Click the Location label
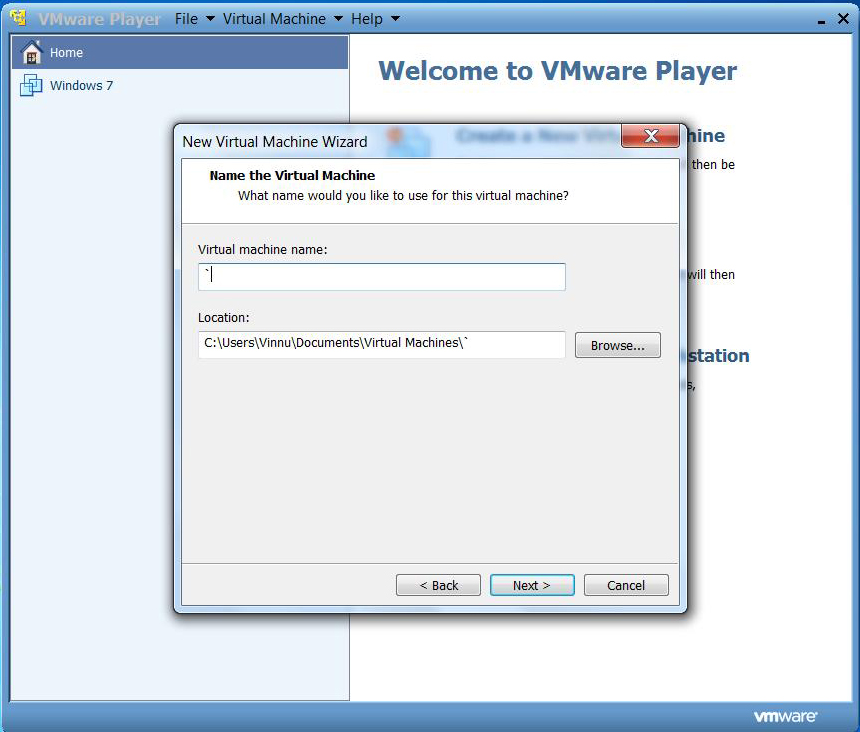The height and width of the screenshot is (732, 860). (224, 317)
